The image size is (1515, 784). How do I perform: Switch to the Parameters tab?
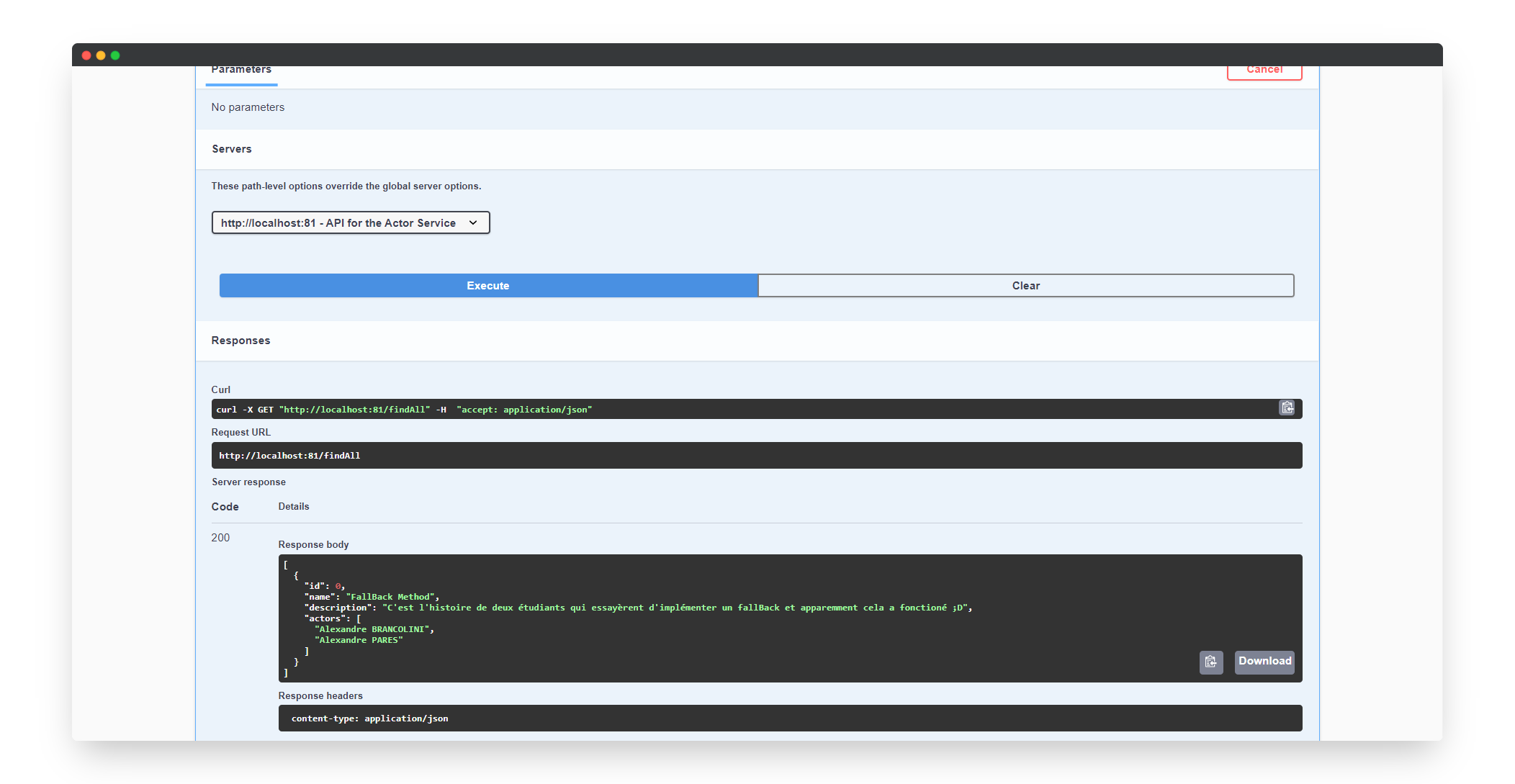pos(241,71)
